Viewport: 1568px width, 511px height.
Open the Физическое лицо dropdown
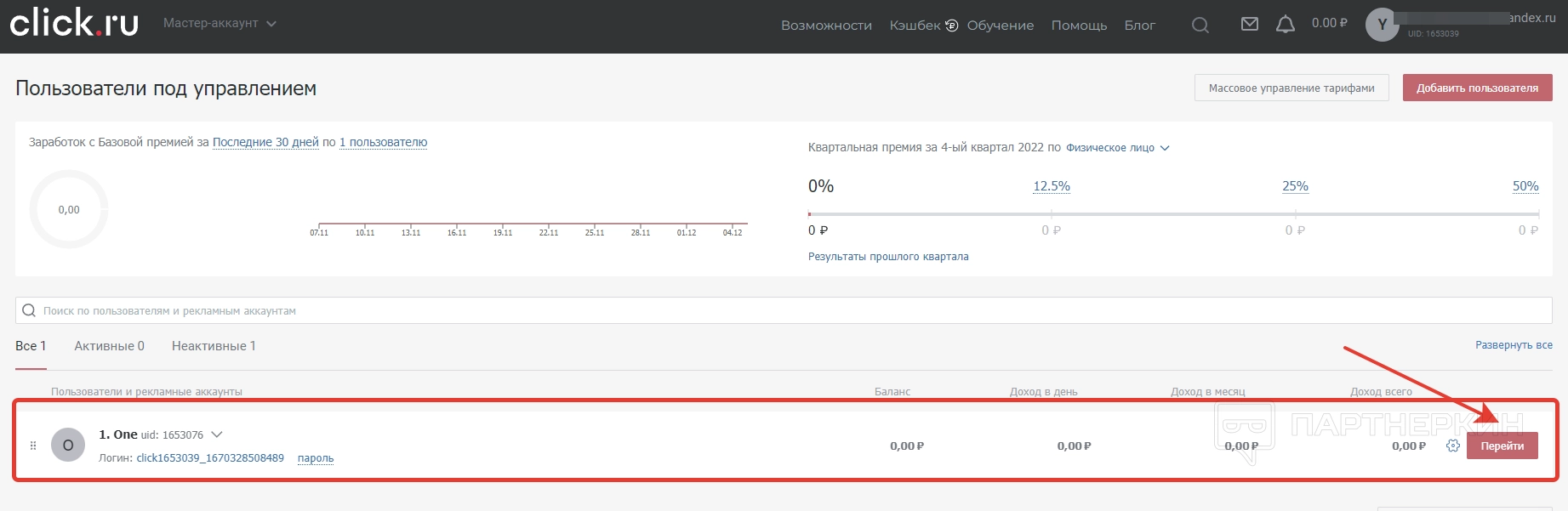(1117, 148)
